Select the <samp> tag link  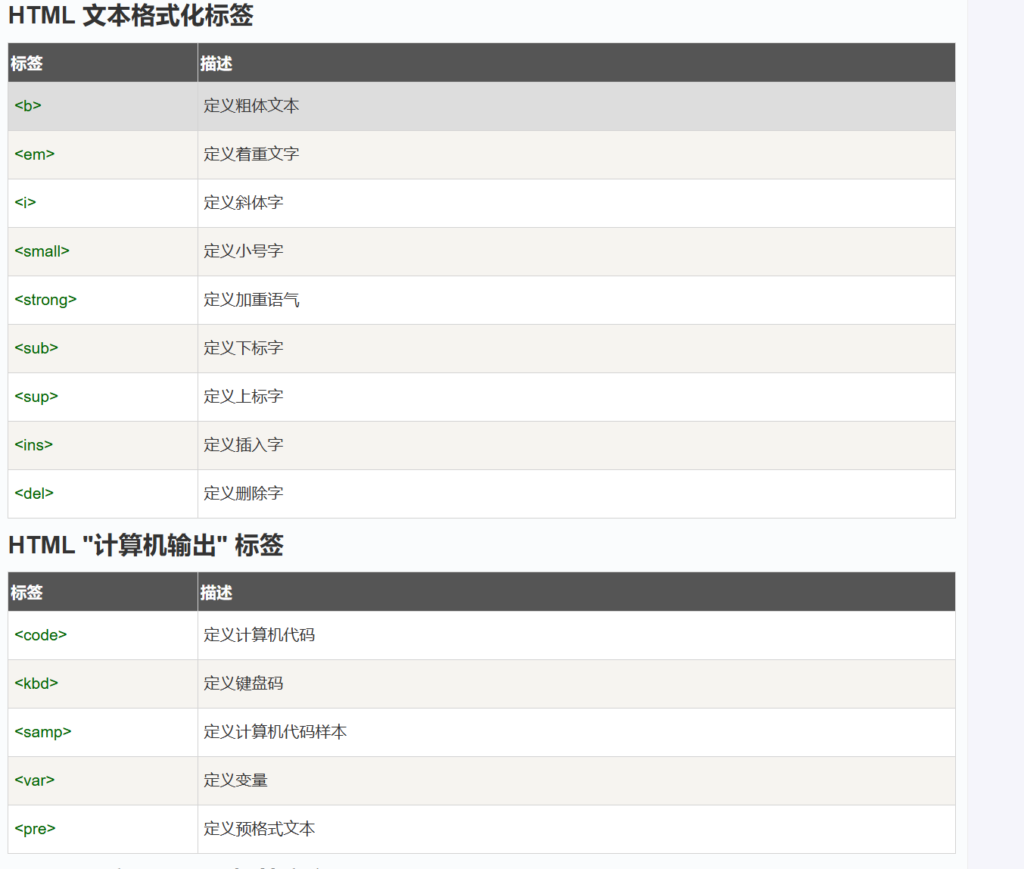pos(43,732)
